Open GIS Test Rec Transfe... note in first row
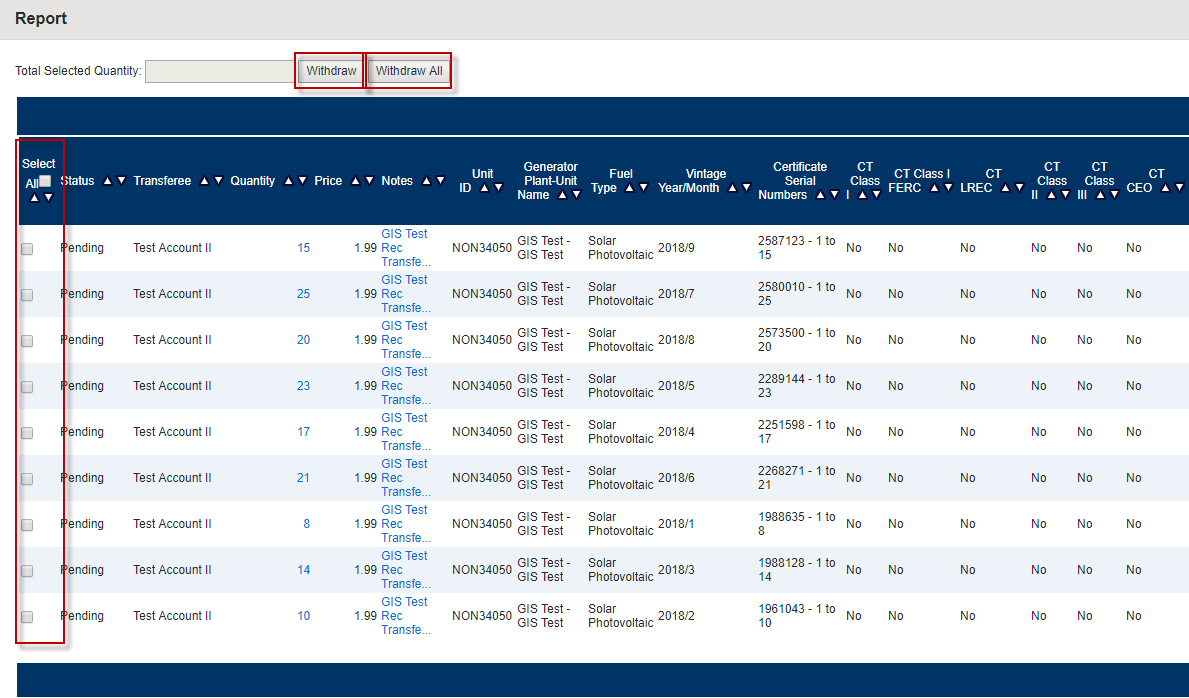 click(405, 248)
